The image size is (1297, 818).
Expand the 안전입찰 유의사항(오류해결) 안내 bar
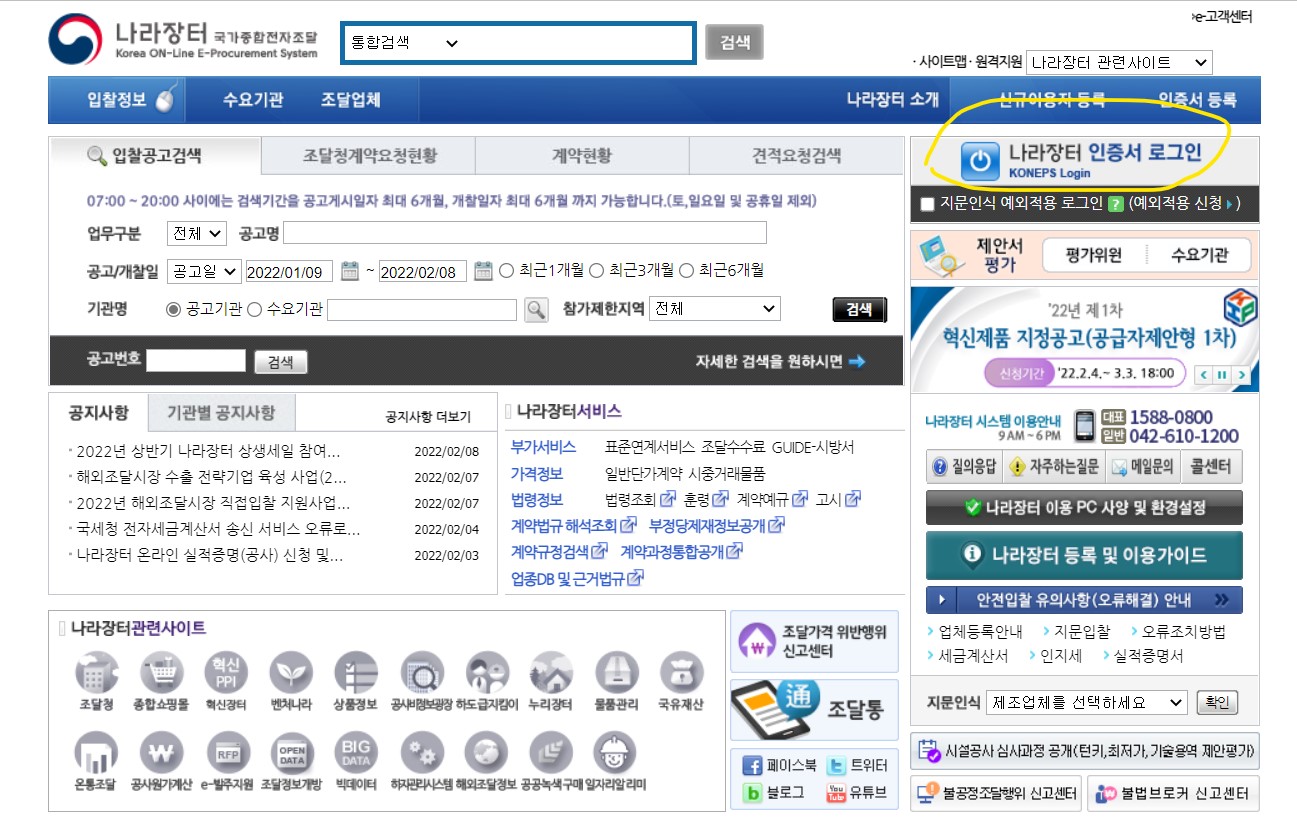click(x=1084, y=600)
